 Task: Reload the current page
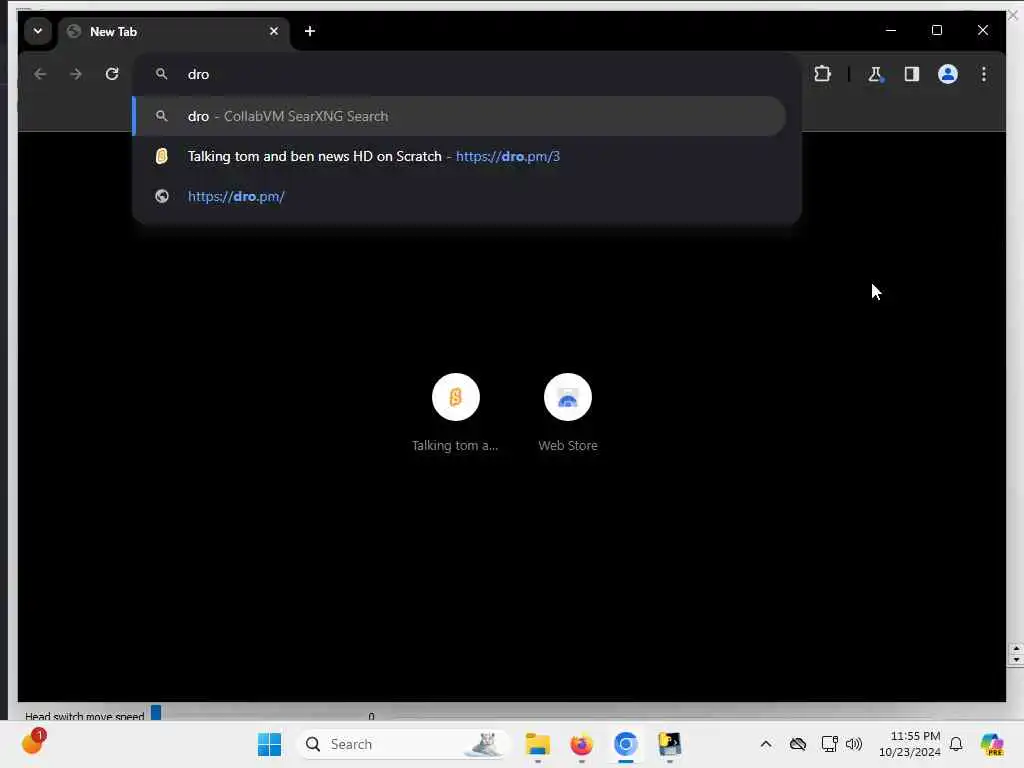[112, 74]
